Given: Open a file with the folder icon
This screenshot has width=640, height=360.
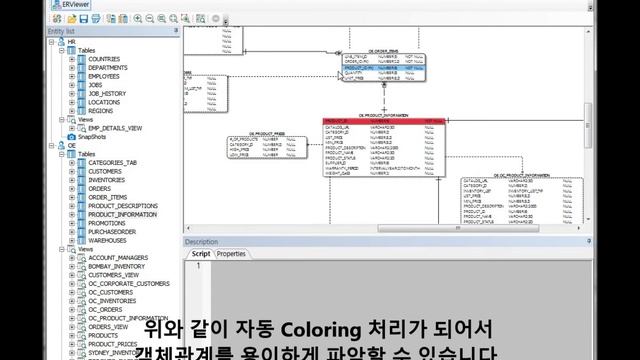Looking at the screenshot, I should click(72, 18).
